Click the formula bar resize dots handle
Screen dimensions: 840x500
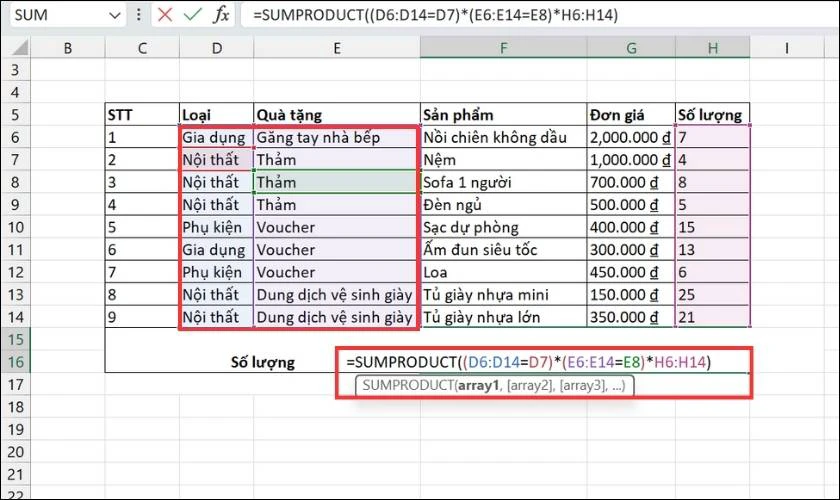[x=139, y=14]
